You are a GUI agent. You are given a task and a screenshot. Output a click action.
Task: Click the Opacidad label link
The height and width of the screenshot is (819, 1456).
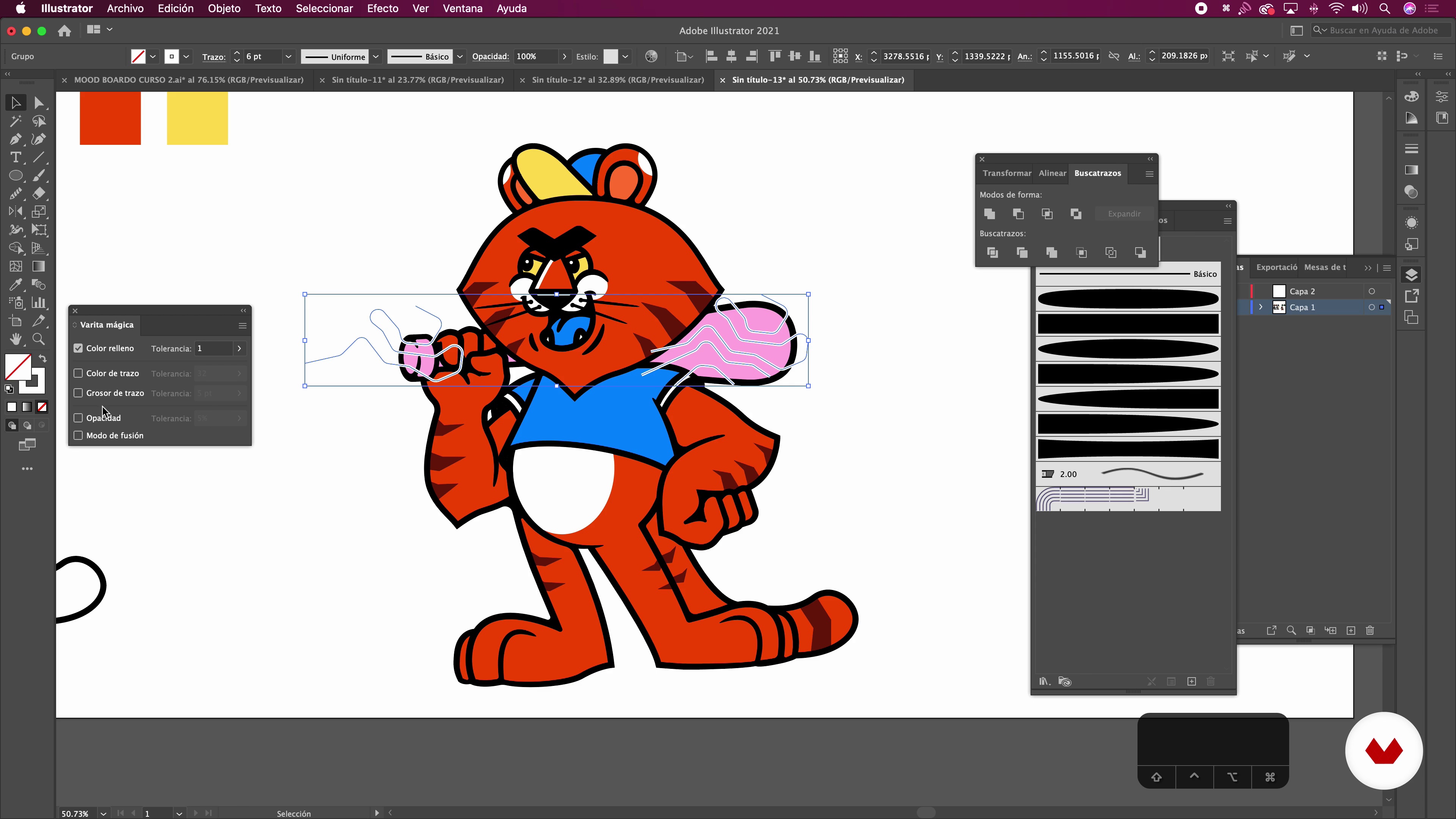491,56
